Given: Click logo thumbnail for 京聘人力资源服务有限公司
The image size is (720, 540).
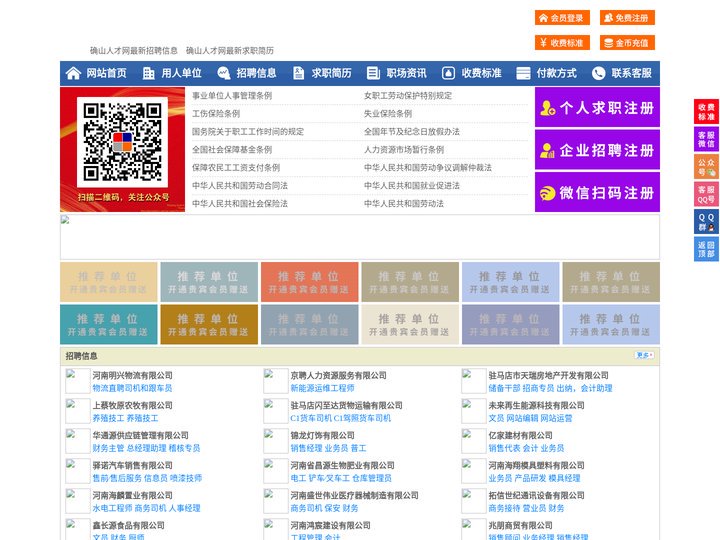Looking at the screenshot, I should click(276, 381).
